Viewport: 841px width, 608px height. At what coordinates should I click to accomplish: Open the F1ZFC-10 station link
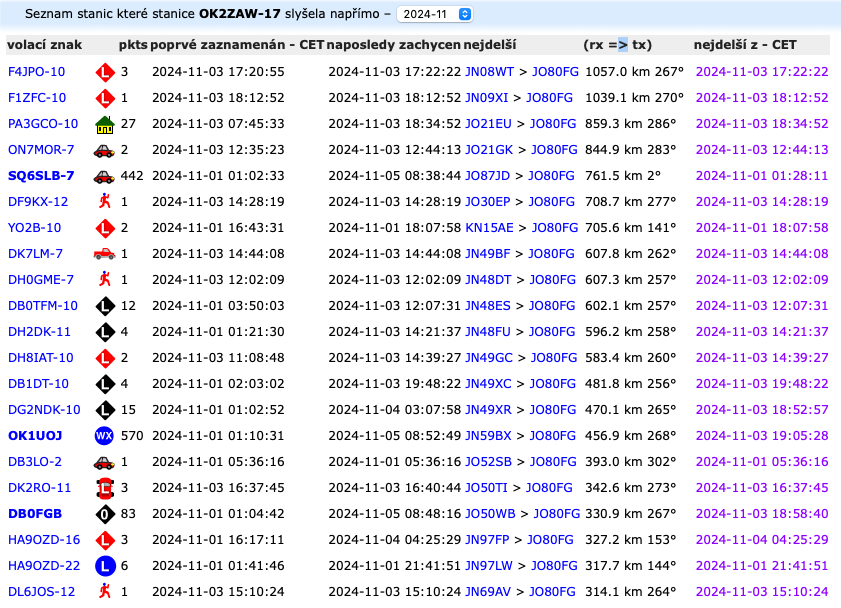tap(37, 98)
